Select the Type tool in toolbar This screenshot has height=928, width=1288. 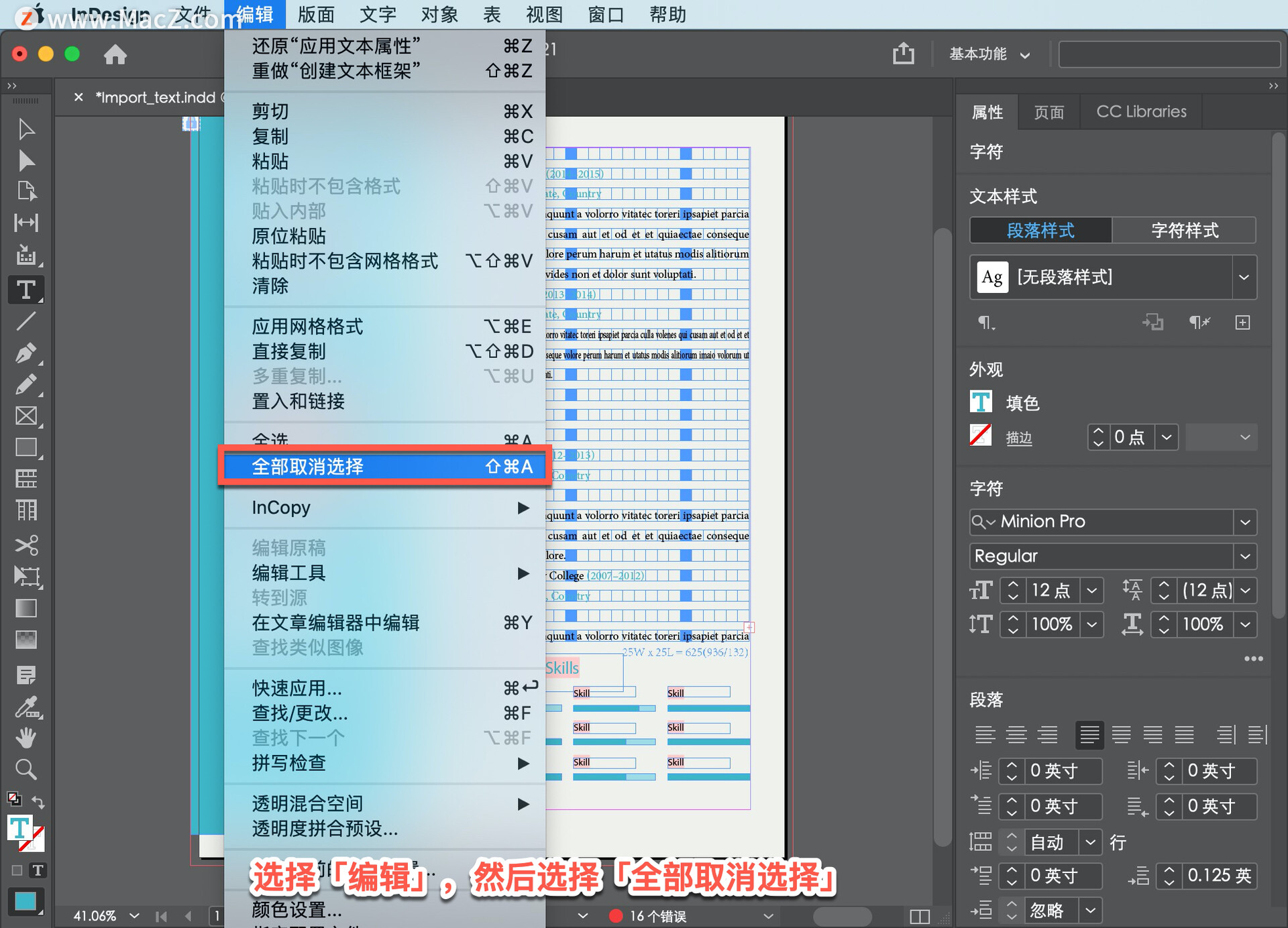(x=25, y=290)
